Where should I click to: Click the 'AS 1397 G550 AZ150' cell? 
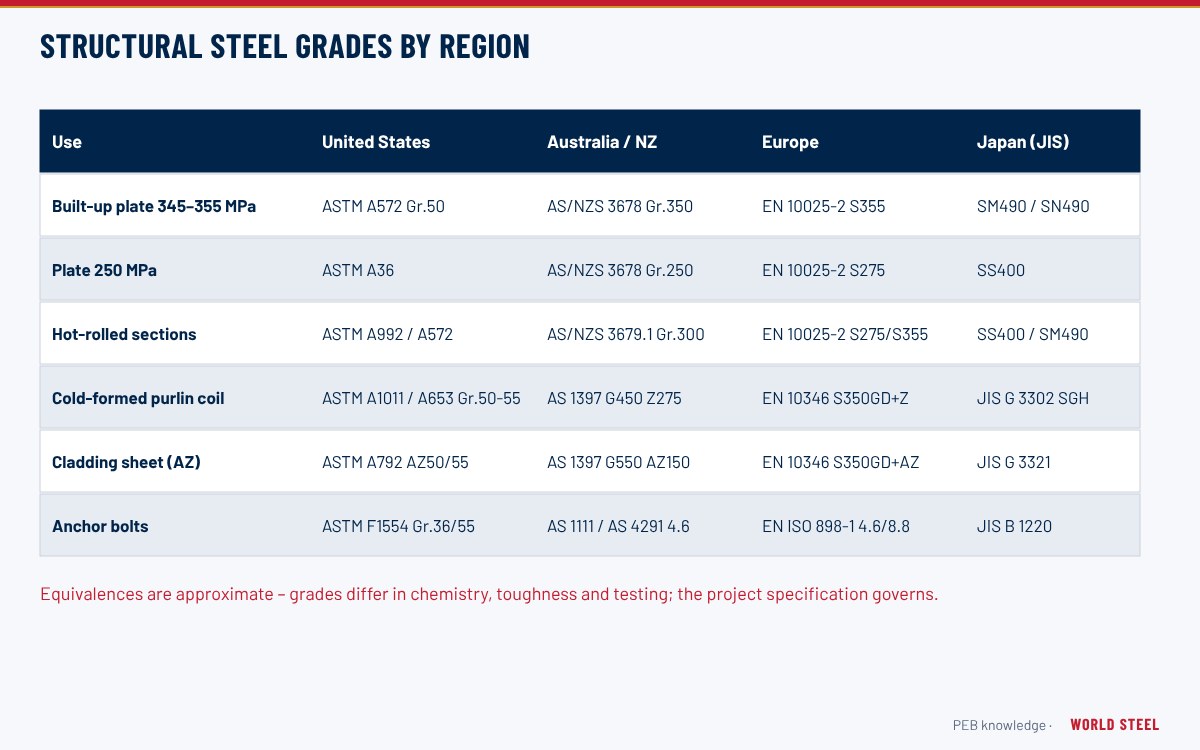(x=618, y=462)
